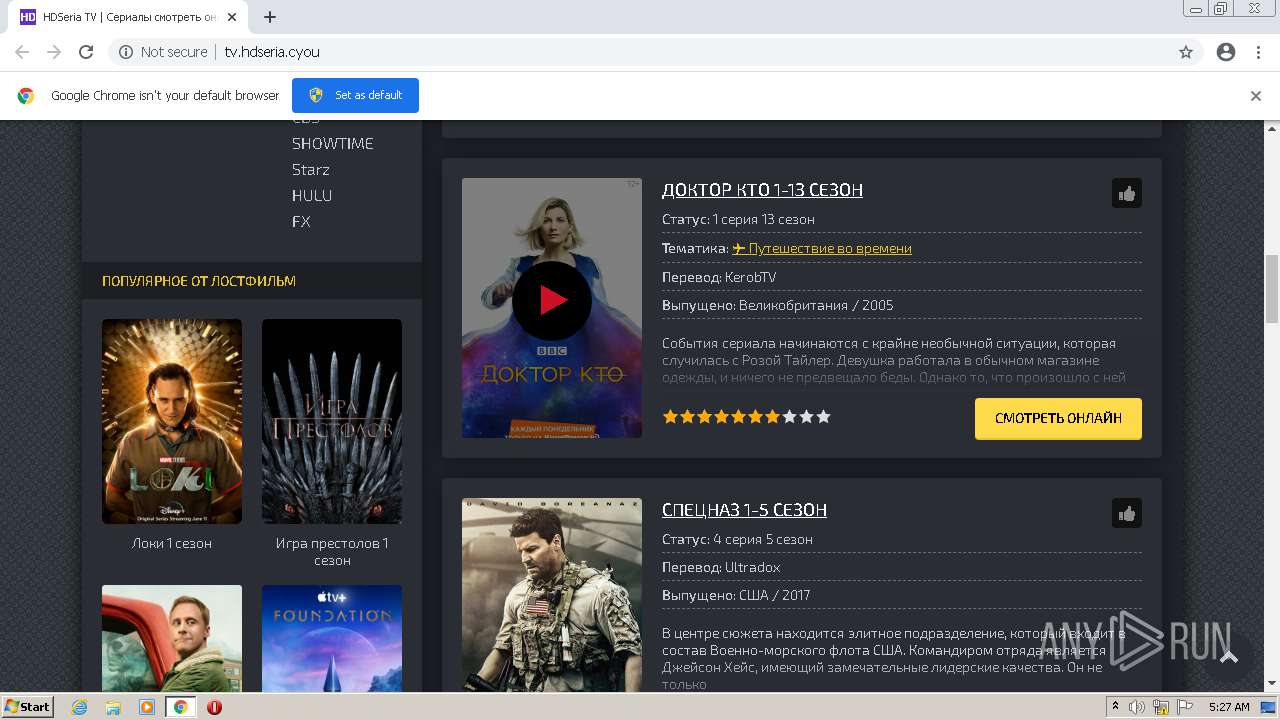Click Популярное от Лостфильм heading

coord(199,281)
